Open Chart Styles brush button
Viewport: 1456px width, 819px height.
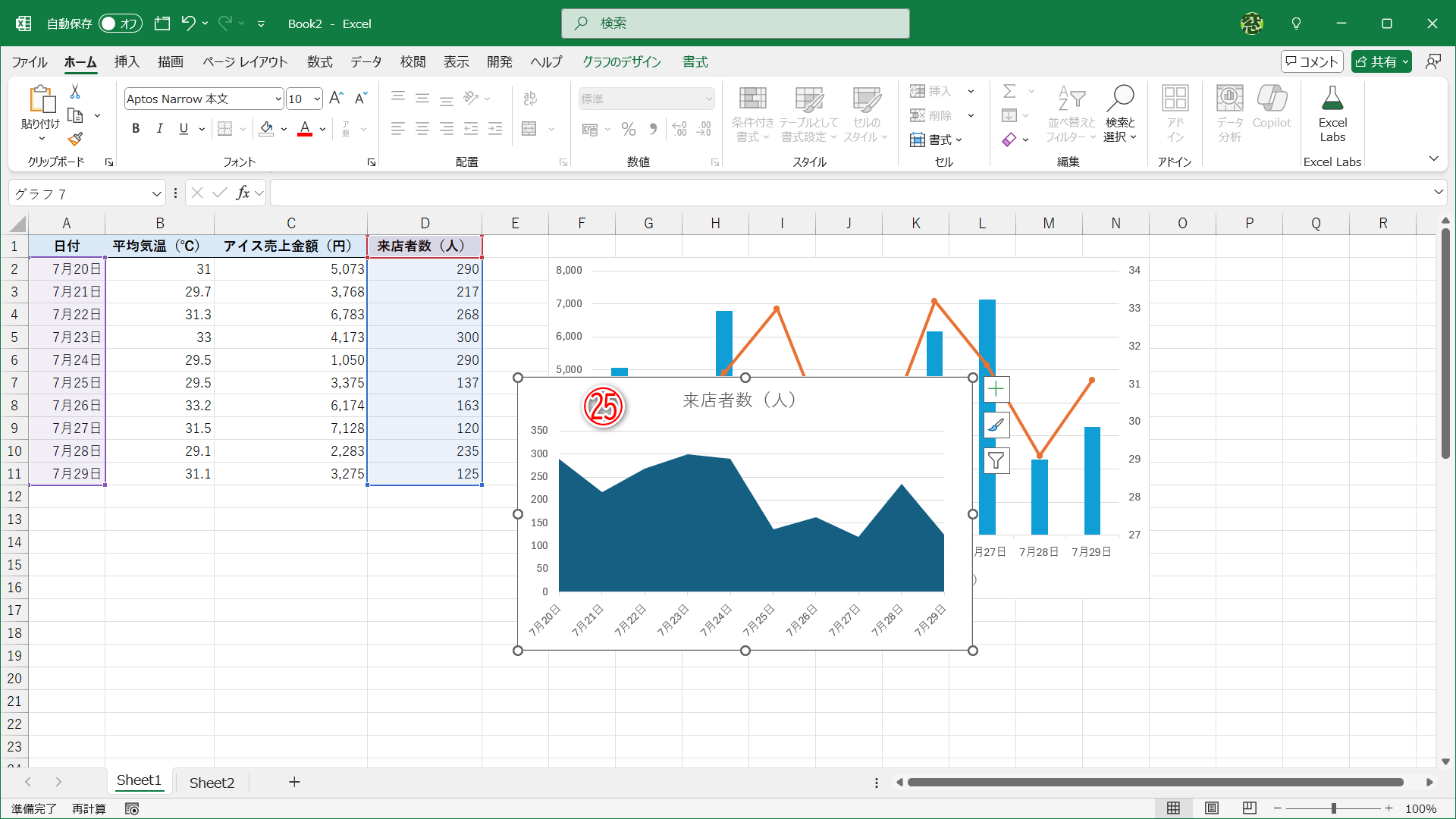(x=996, y=425)
